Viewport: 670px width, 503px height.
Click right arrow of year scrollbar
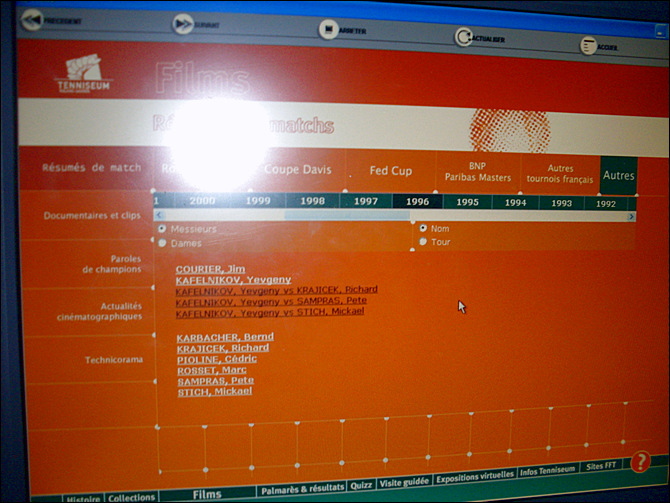(631, 217)
